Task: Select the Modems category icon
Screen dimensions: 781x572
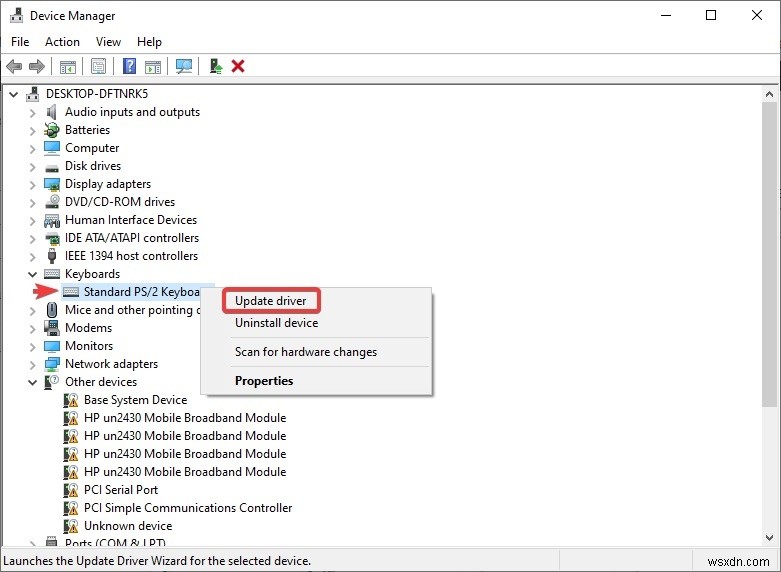Action: [52, 328]
